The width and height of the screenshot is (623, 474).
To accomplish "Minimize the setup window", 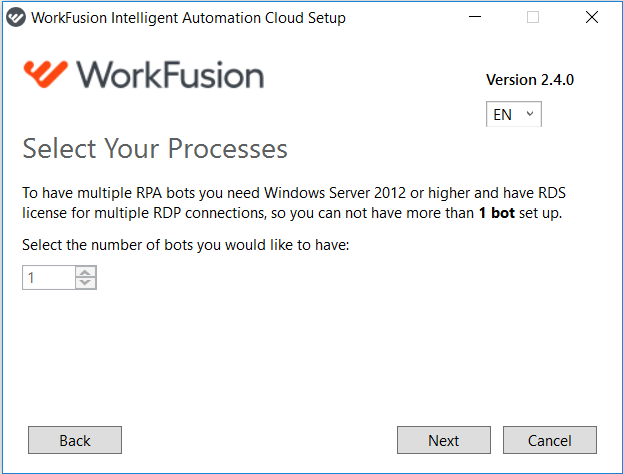I will (x=475, y=17).
